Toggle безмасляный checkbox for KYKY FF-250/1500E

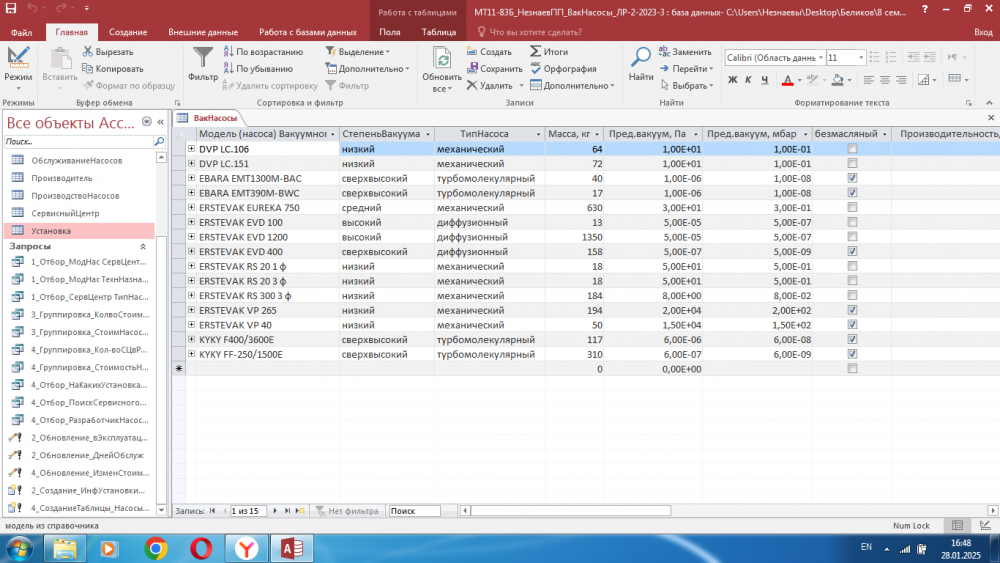click(x=852, y=354)
